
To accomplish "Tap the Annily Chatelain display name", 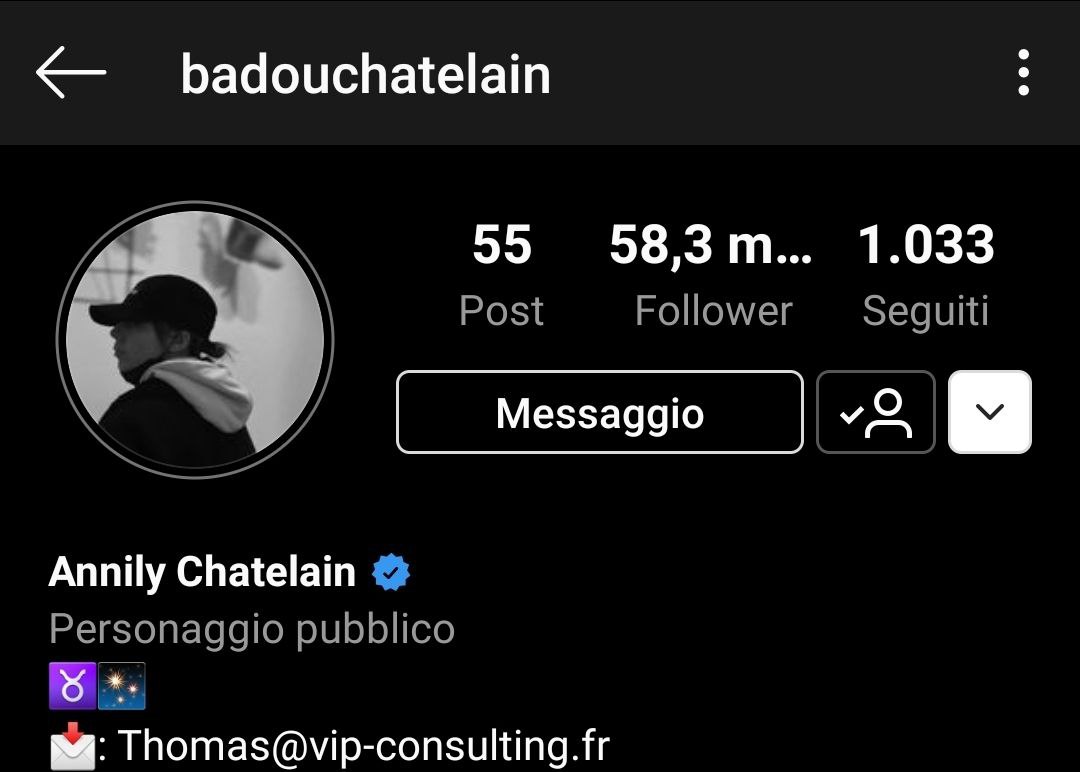I will coord(202,572).
